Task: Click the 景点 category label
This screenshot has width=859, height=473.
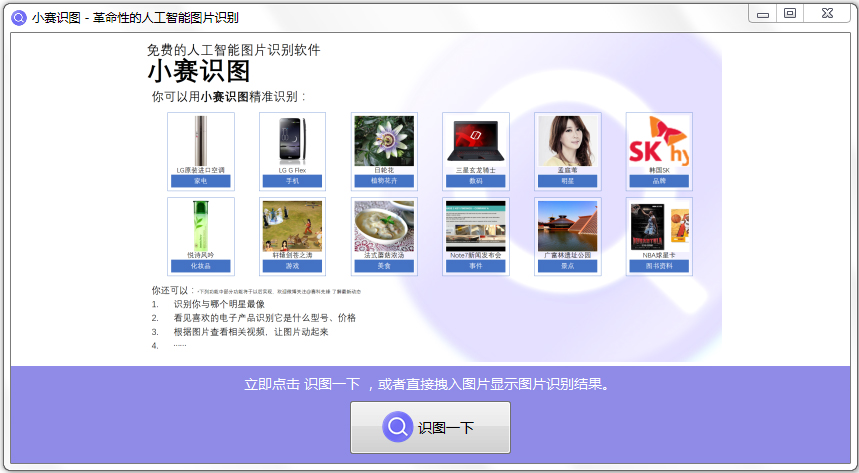Action: click(x=568, y=266)
